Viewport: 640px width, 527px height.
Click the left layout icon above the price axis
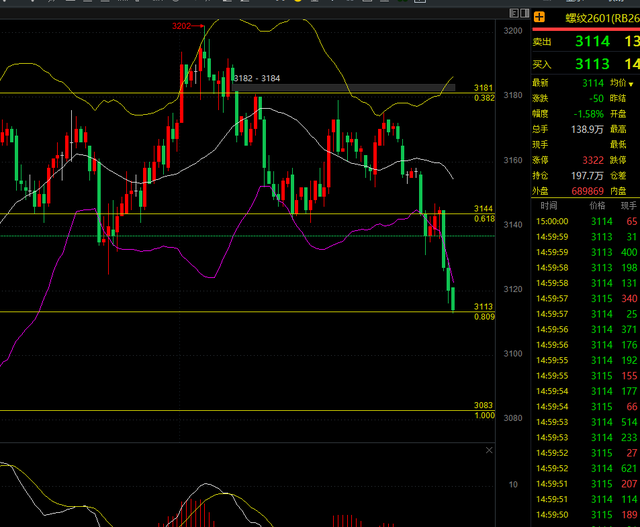(x=514, y=13)
